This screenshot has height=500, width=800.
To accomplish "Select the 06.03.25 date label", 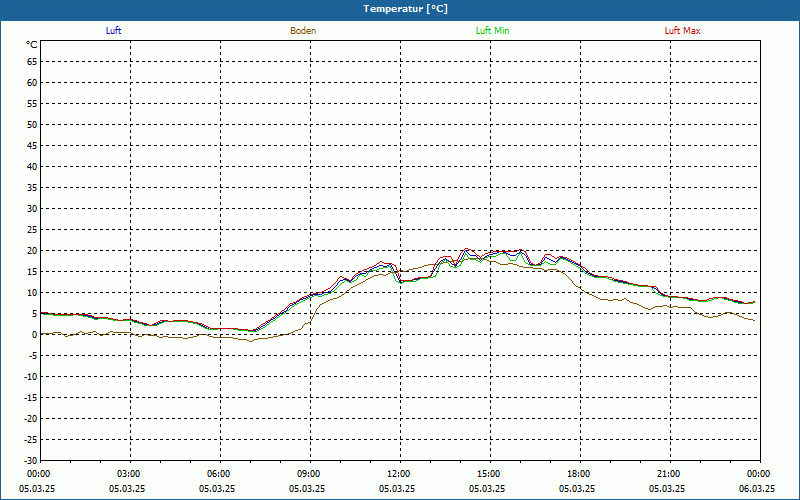I will pos(757,489).
